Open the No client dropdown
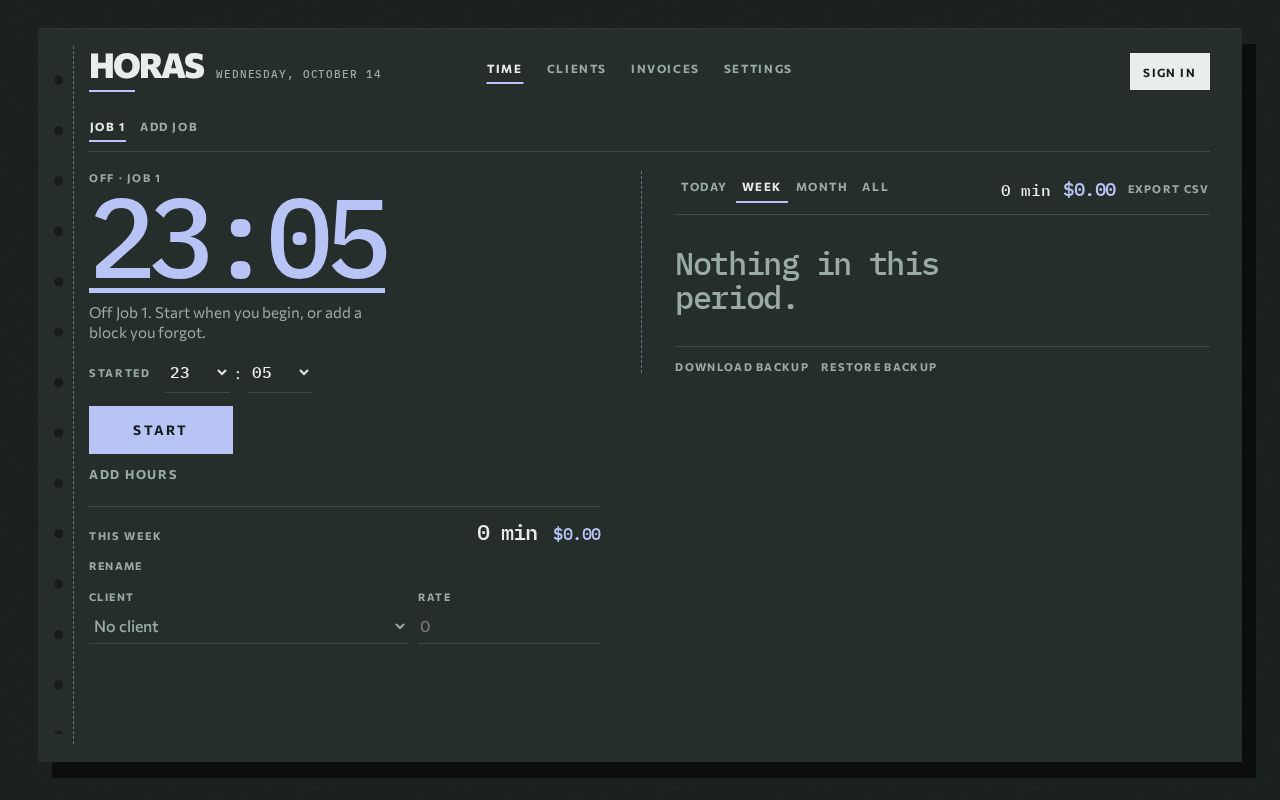This screenshot has height=800, width=1280. (248, 627)
